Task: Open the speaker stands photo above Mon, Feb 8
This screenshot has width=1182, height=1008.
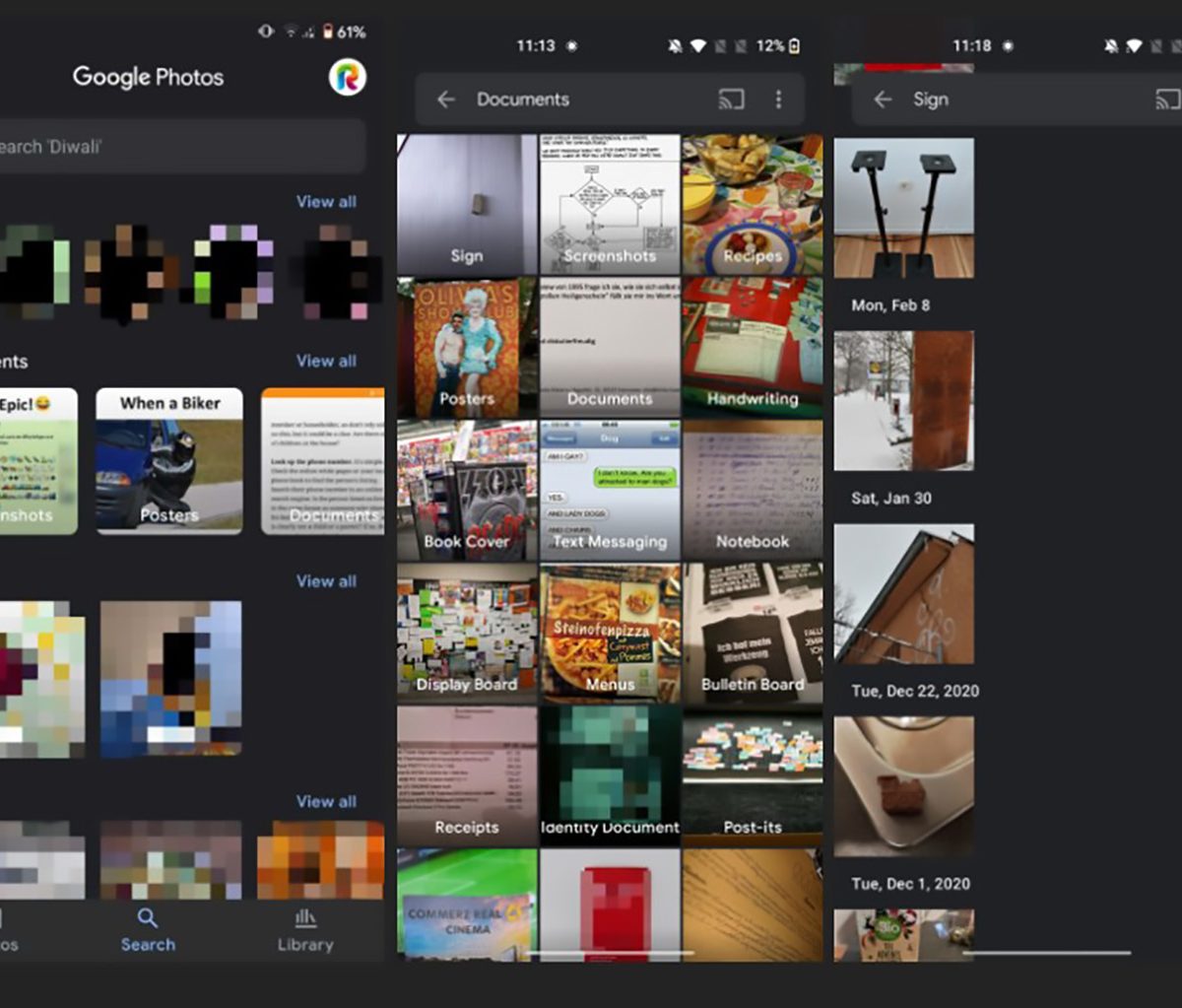Action: [x=903, y=208]
